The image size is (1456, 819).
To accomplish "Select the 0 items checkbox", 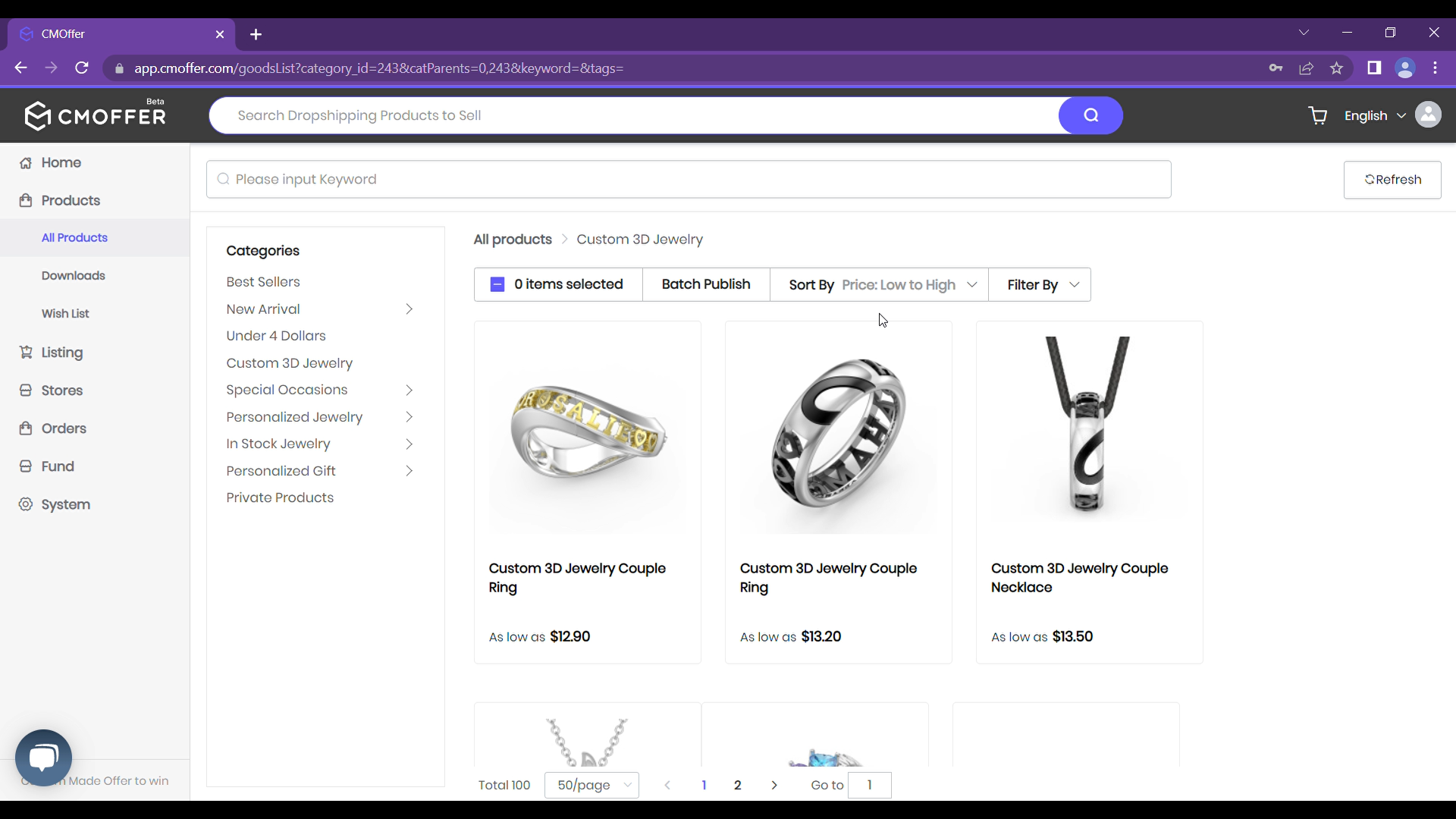I will tap(497, 285).
